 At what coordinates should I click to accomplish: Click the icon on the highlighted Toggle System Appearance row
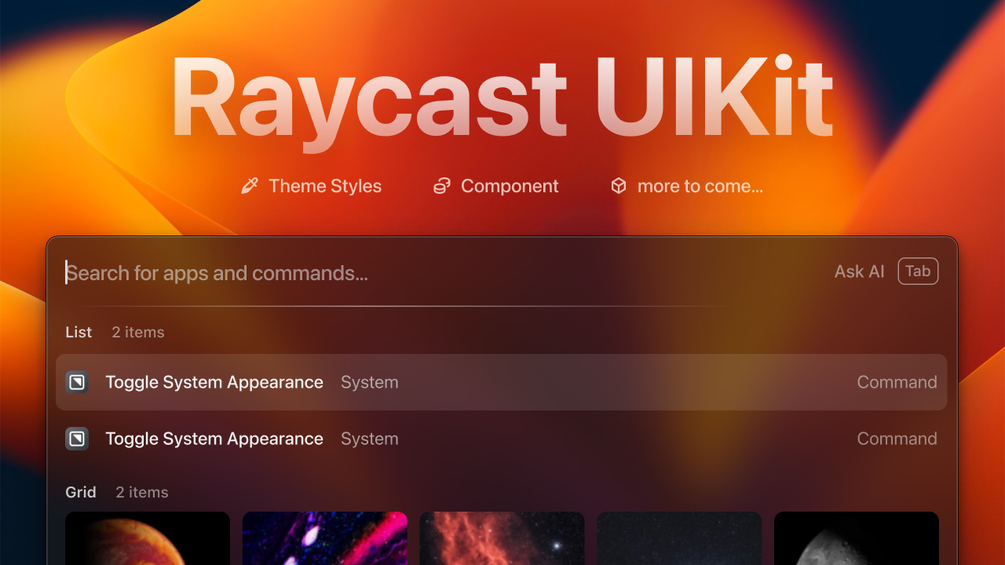[x=77, y=382]
